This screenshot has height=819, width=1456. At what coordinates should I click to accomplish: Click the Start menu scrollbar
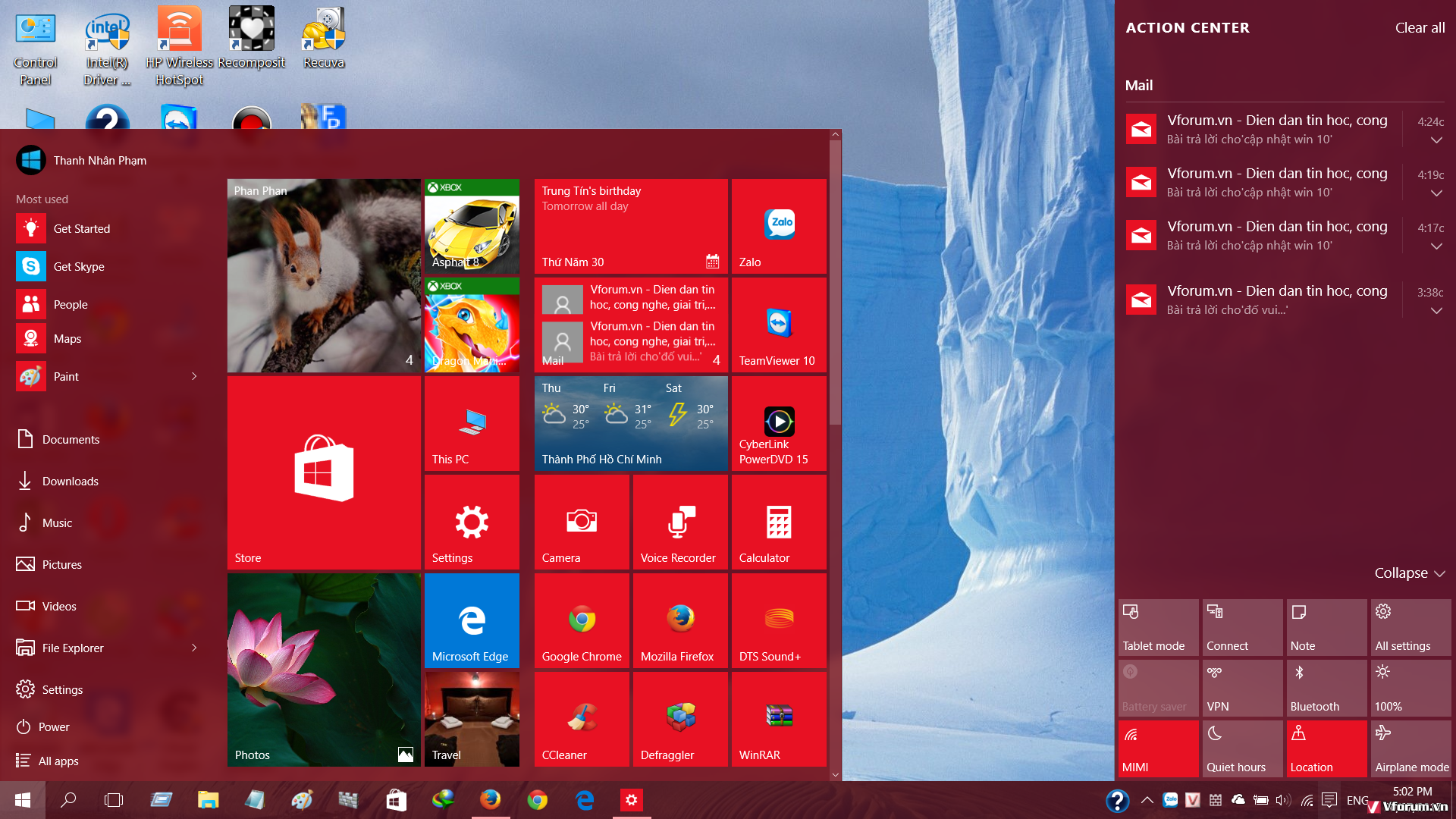point(835,281)
